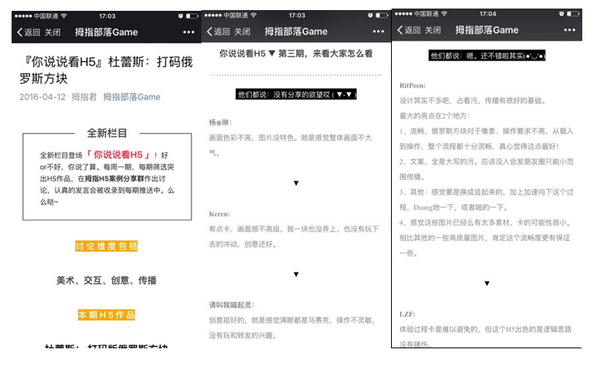Image resolution: width=600 pixels, height=366 pixels.
Task: Click the signal strength dots on the middle screen
Action: [213, 15]
